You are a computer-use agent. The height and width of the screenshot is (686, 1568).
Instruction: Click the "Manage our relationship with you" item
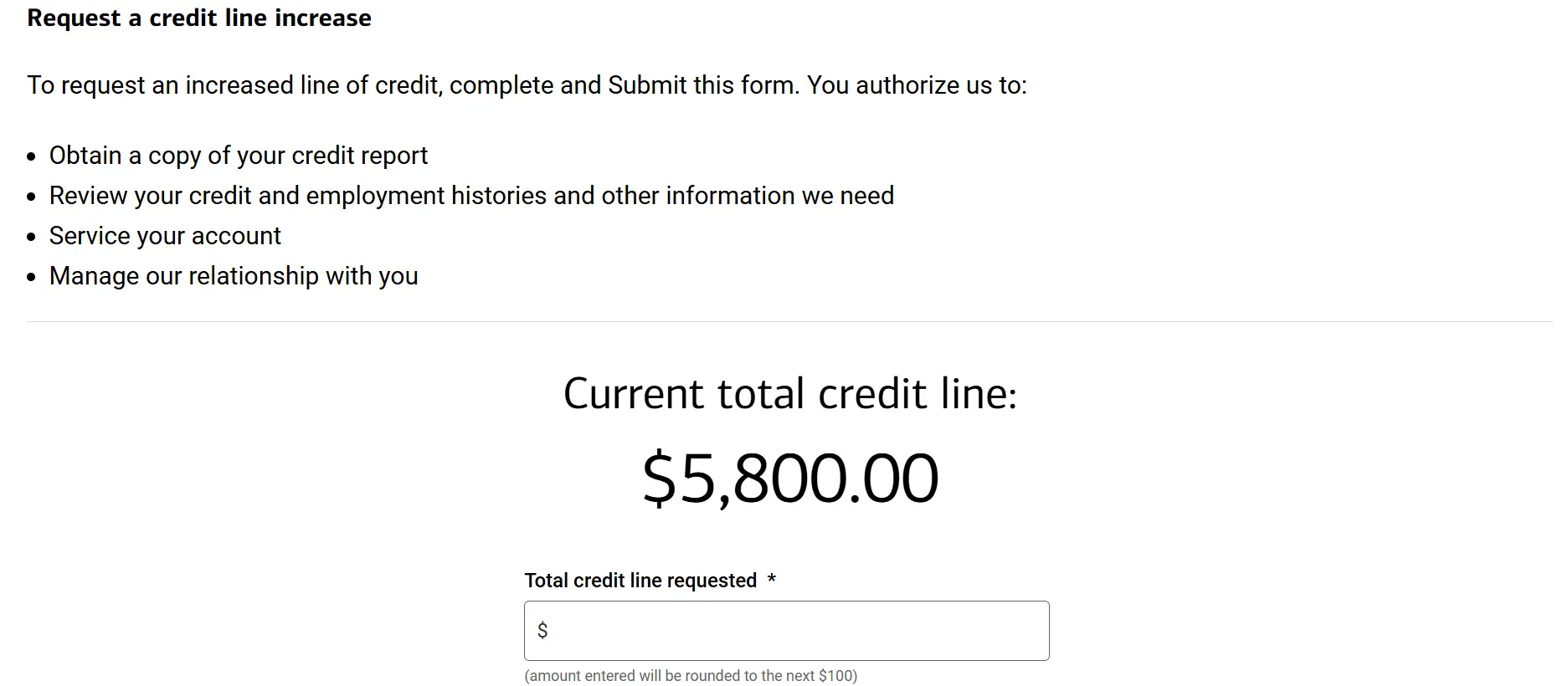[x=234, y=276]
